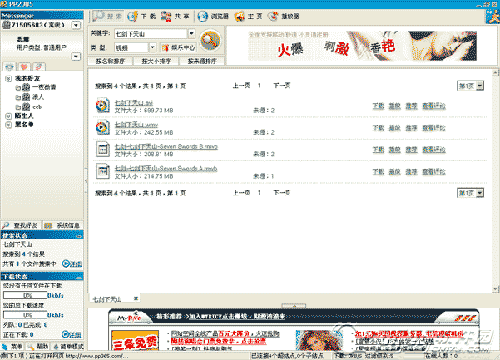Open the Seven Swords A rmvb link
This screenshot has width=500, height=360.
point(166,168)
